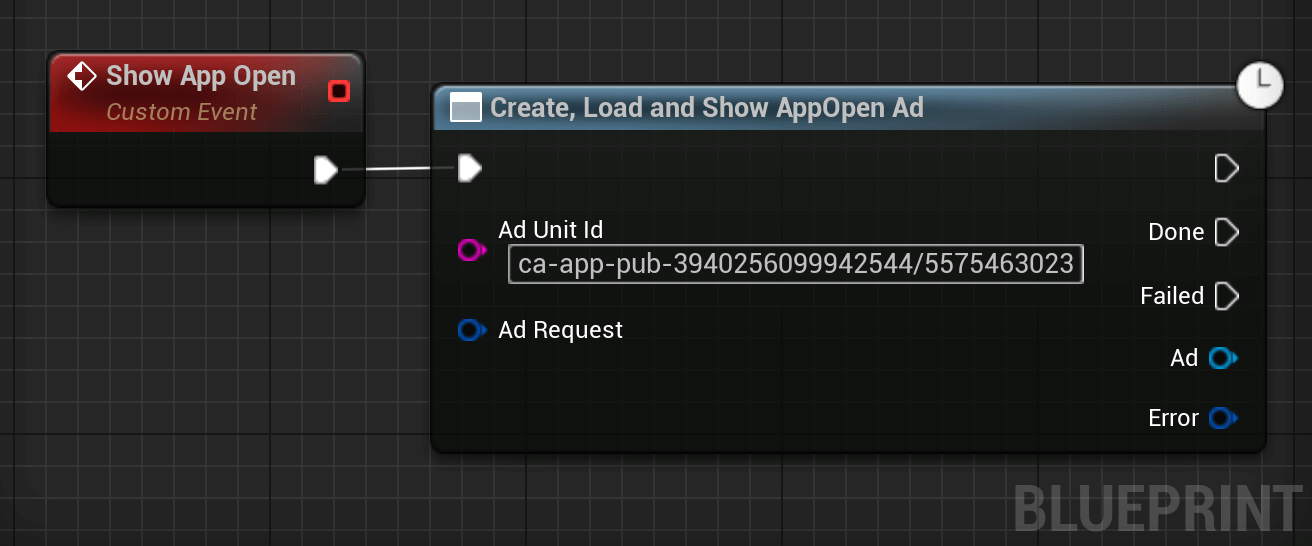This screenshot has height=546, width=1312.
Task: Click the Done label
Action: point(1176,232)
